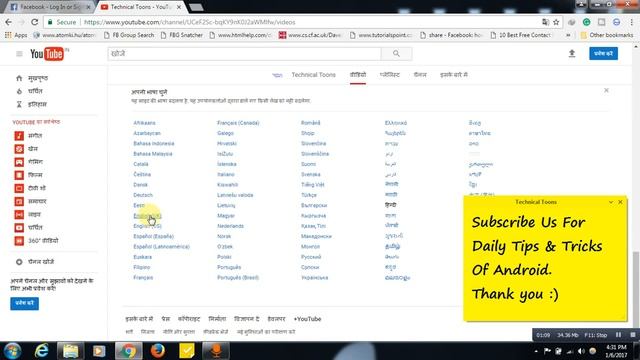
Task: Choose English (UK) language
Action: (147, 216)
